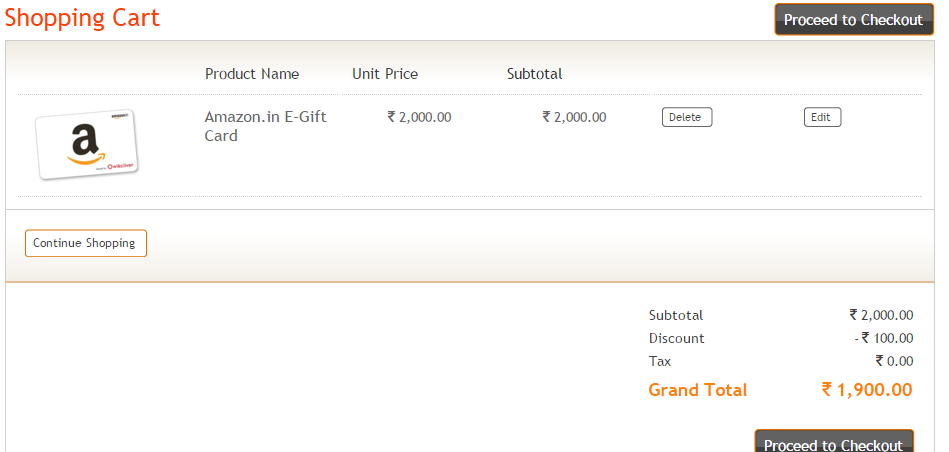The width and height of the screenshot is (949, 452).
Task: Open the Amazon gift card thumbnail image
Action: [x=87, y=144]
